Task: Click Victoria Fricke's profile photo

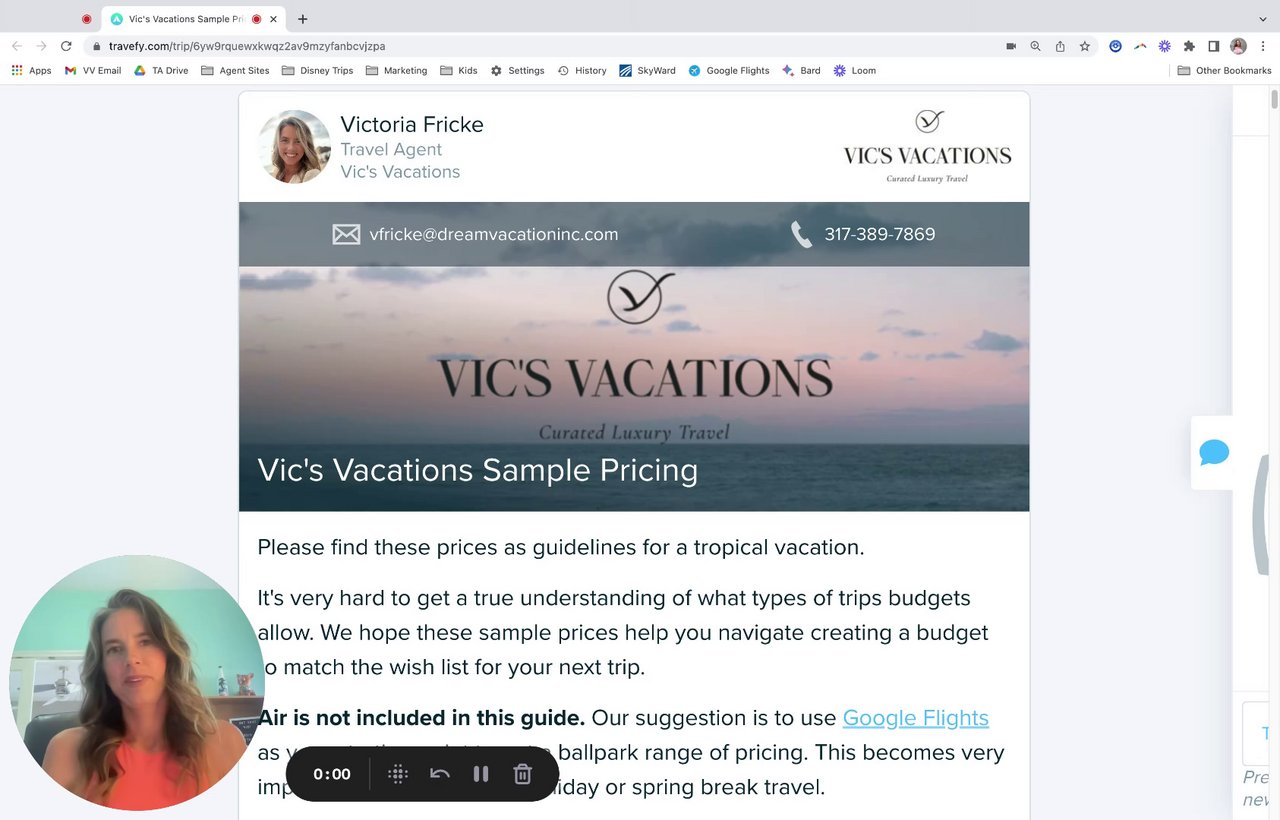Action: pos(294,147)
